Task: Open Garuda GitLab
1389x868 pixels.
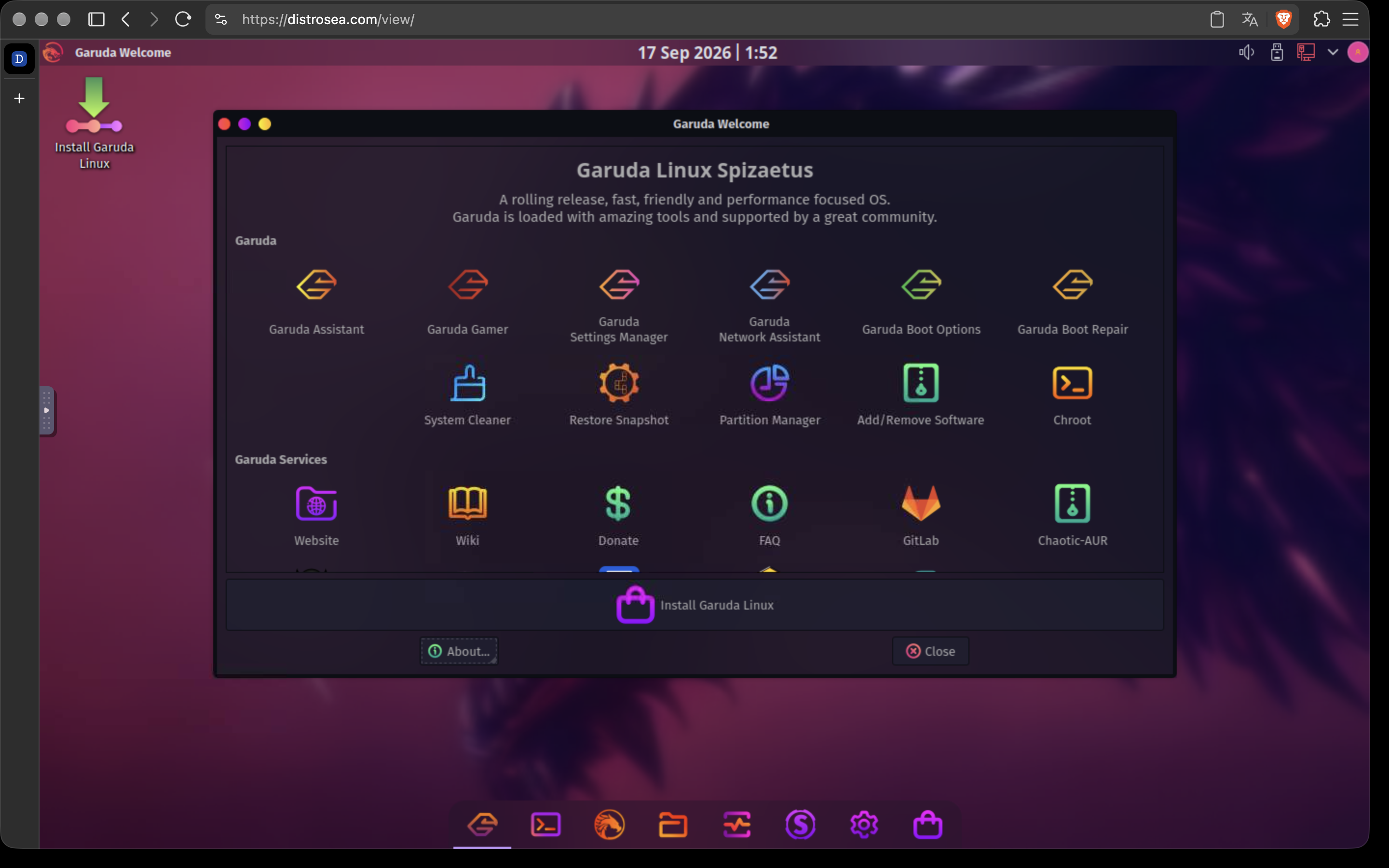Action: [x=921, y=515]
